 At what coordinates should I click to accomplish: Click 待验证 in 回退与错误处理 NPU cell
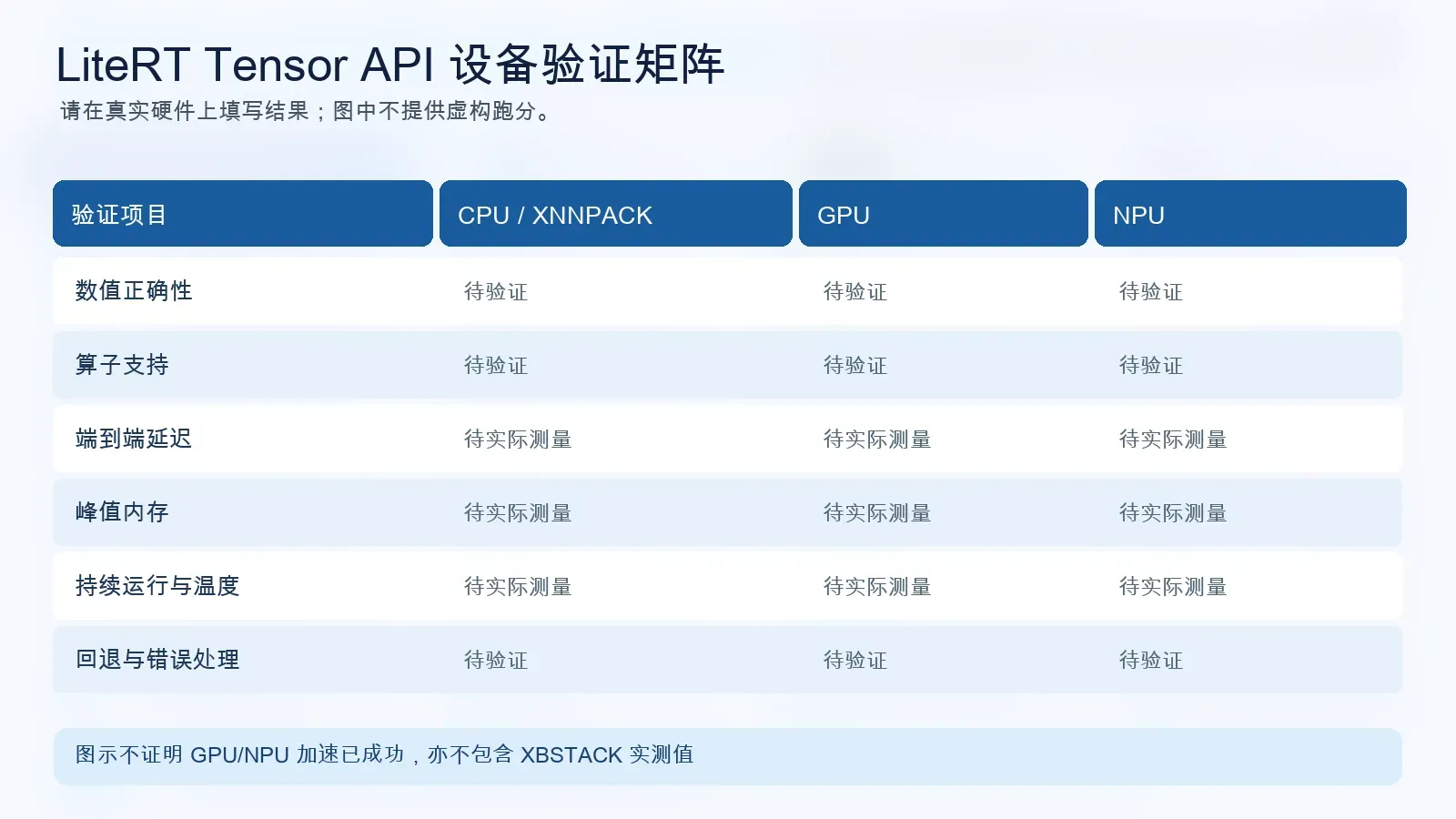[x=1151, y=661]
